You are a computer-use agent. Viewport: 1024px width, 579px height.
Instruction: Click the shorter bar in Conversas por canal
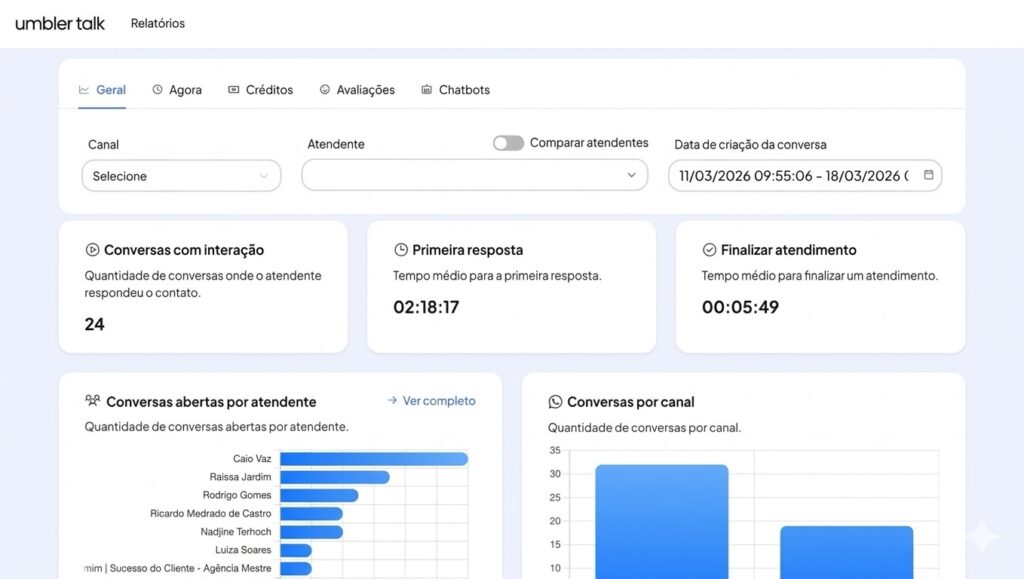pos(846,552)
